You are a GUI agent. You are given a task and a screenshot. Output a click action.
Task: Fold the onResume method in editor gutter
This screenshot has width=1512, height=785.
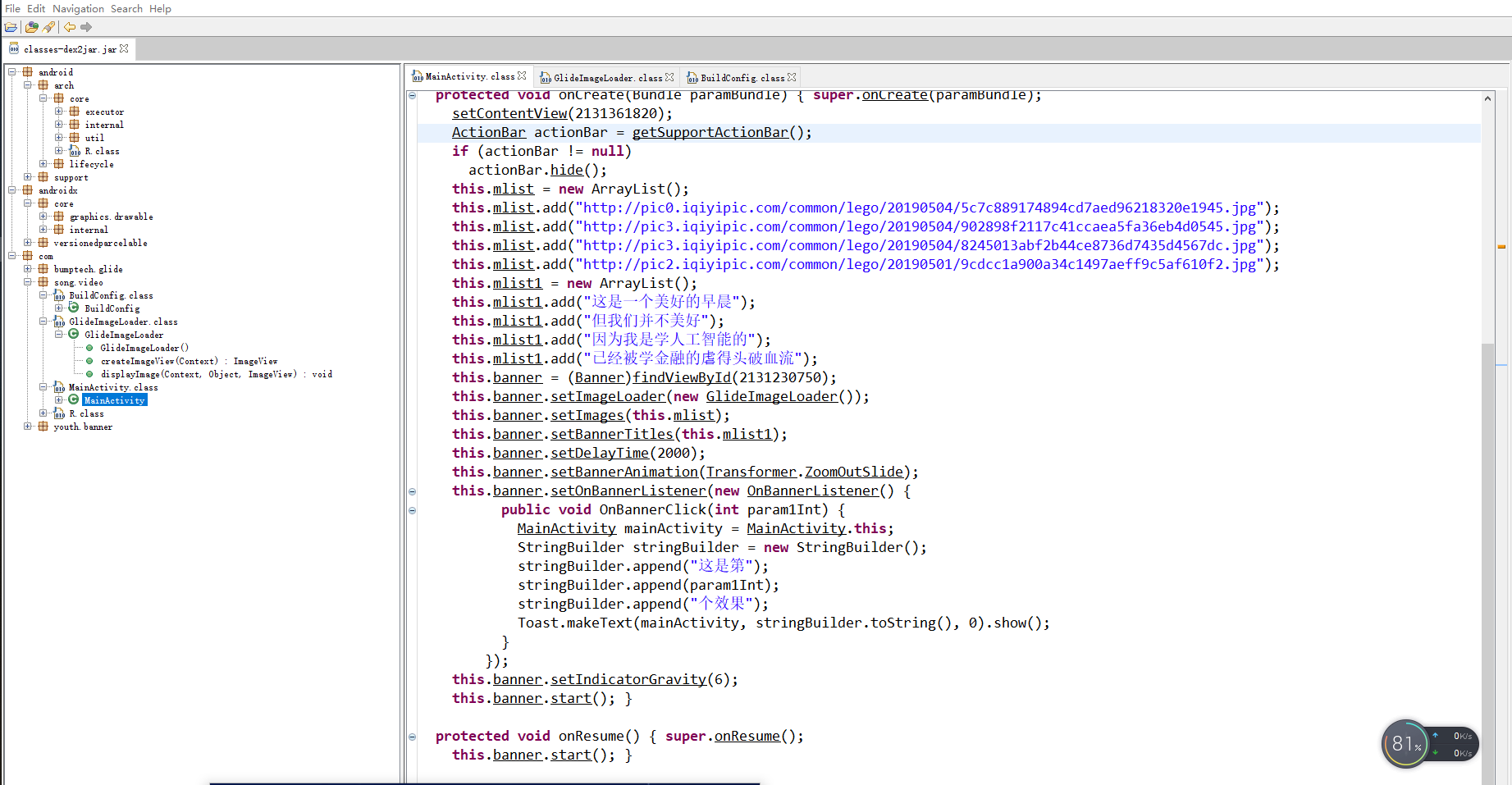click(412, 737)
